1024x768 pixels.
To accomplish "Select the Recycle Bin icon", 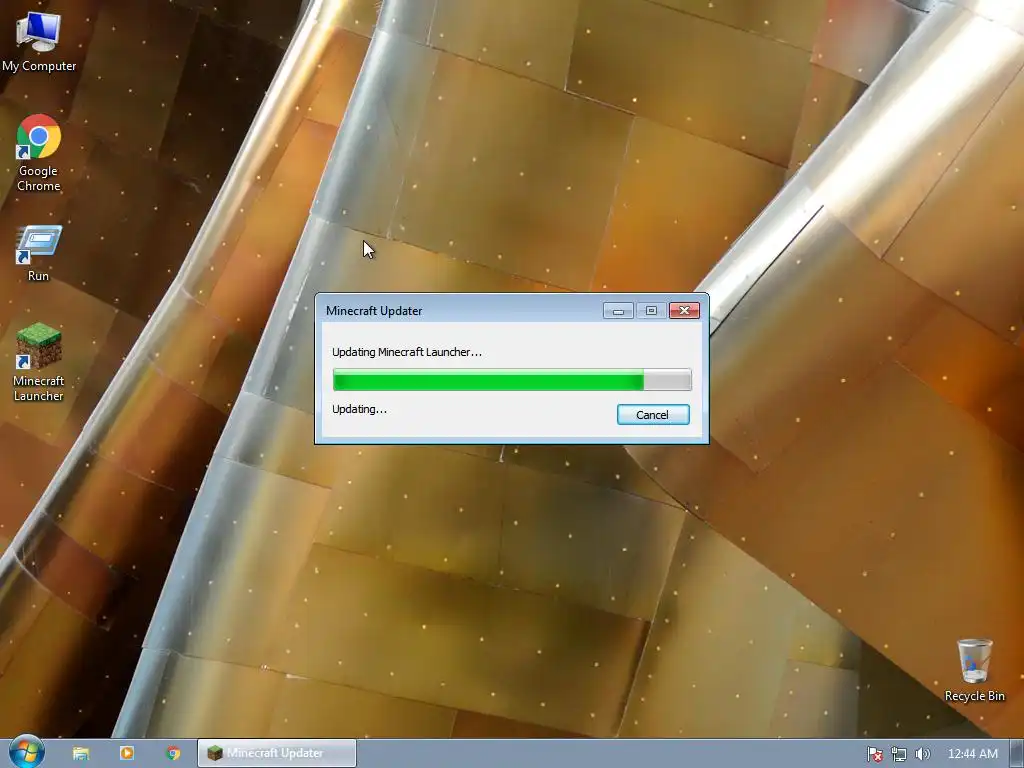I will coord(974,670).
